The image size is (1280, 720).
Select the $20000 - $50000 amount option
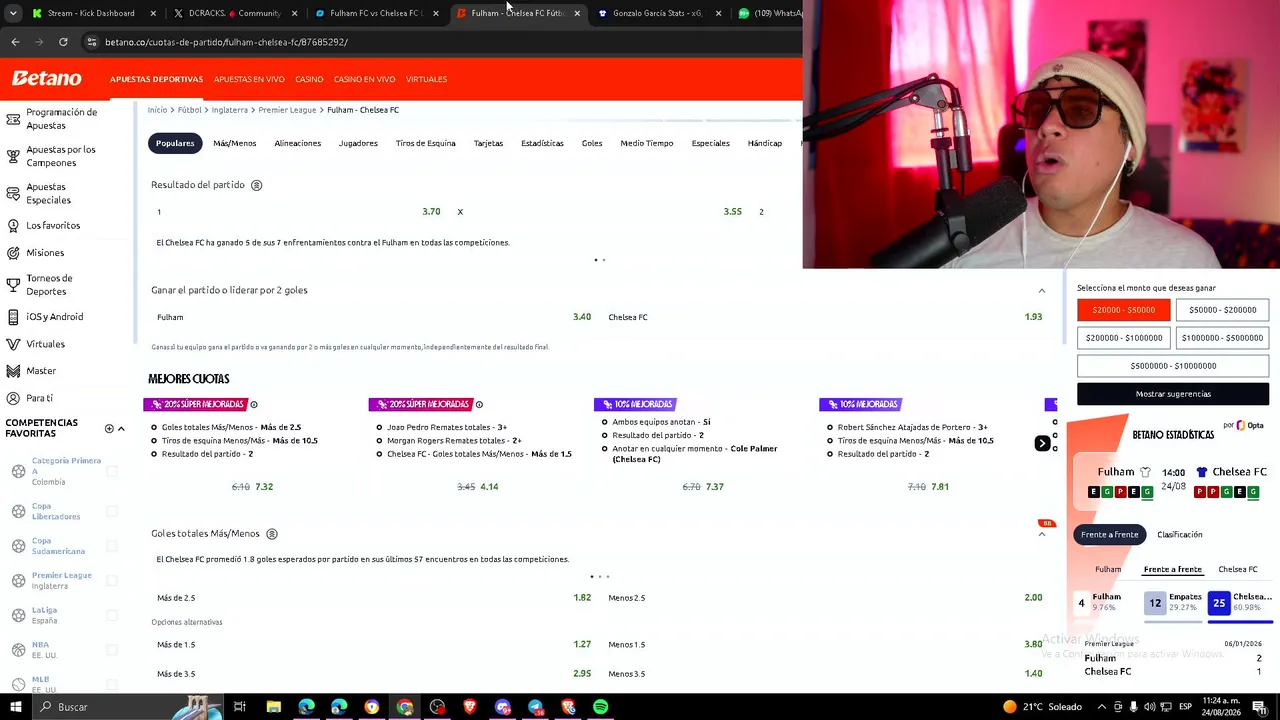pyautogui.click(x=1123, y=310)
